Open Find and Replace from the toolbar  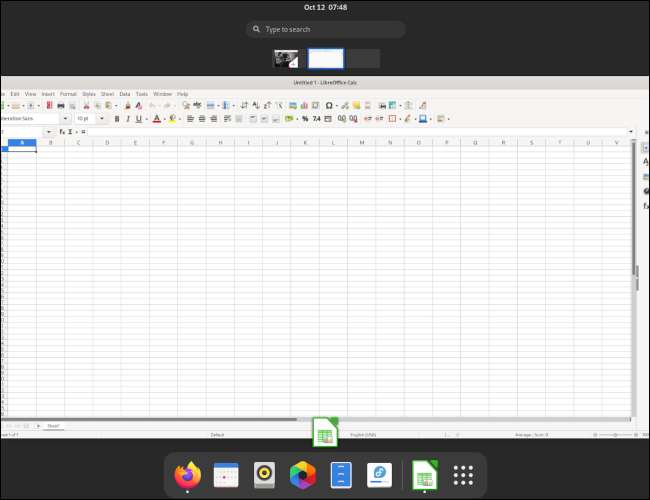tap(186, 105)
